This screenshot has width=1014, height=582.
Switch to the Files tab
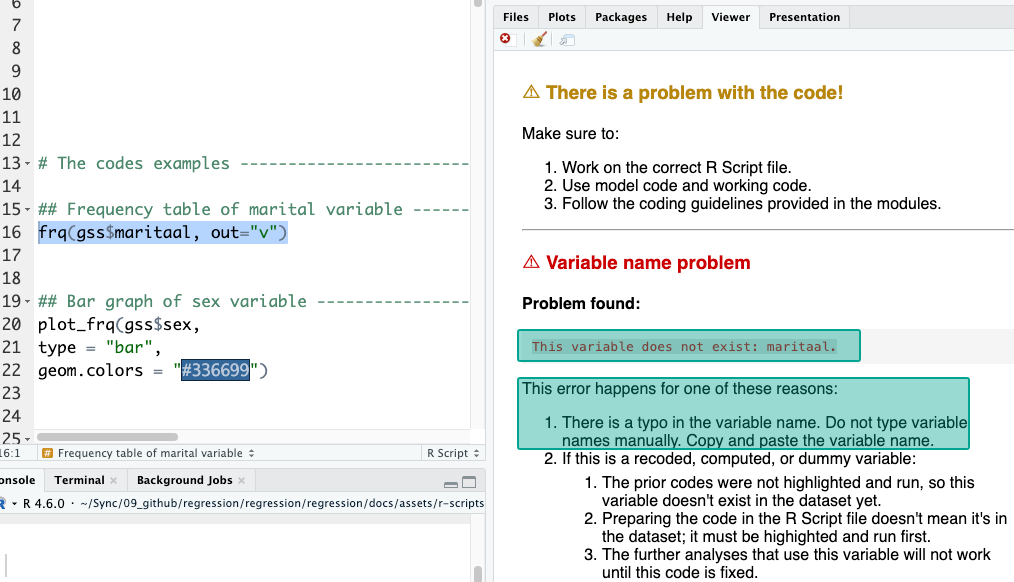515,17
